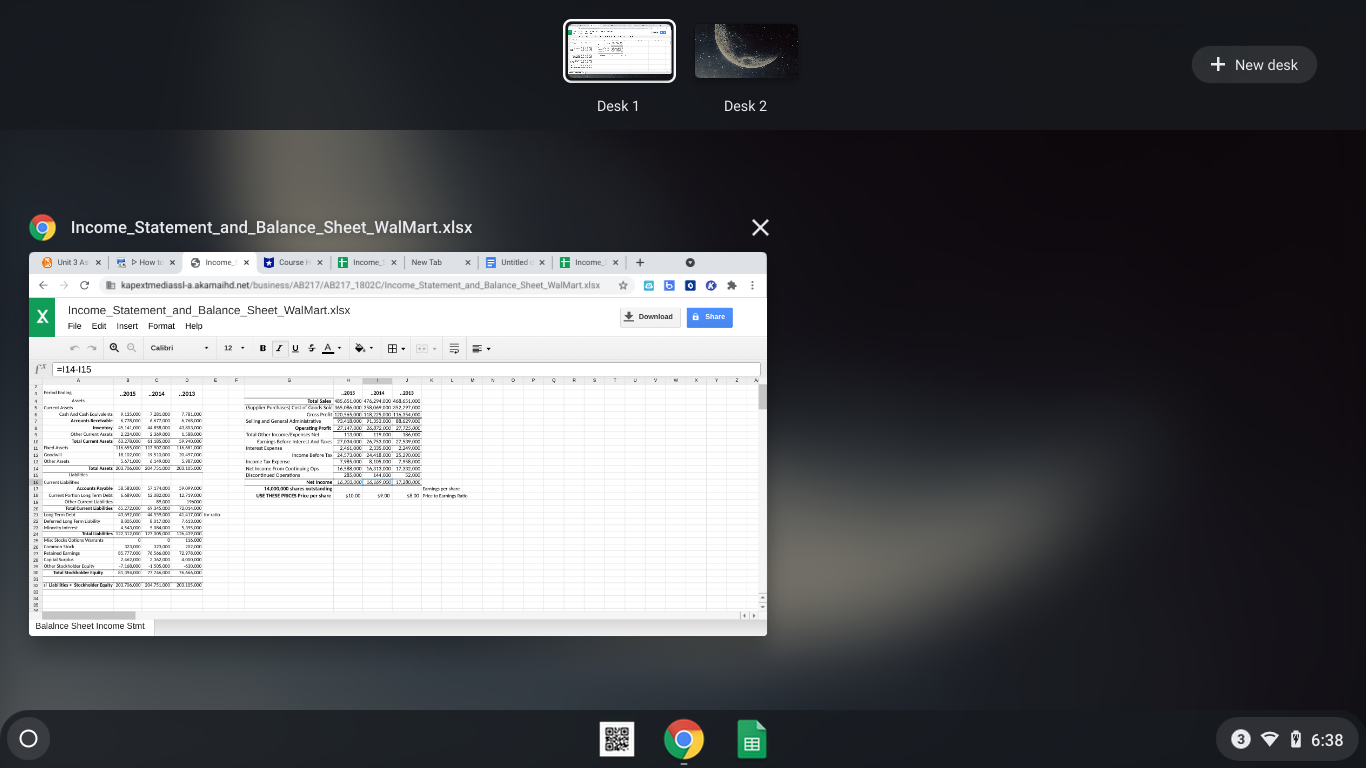Image resolution: width=1366 pixels, height=768 pixels.
Task: Select the 'Balalnce Sheet Income Stmt' sheet tab
Action: tap(90, 626)
